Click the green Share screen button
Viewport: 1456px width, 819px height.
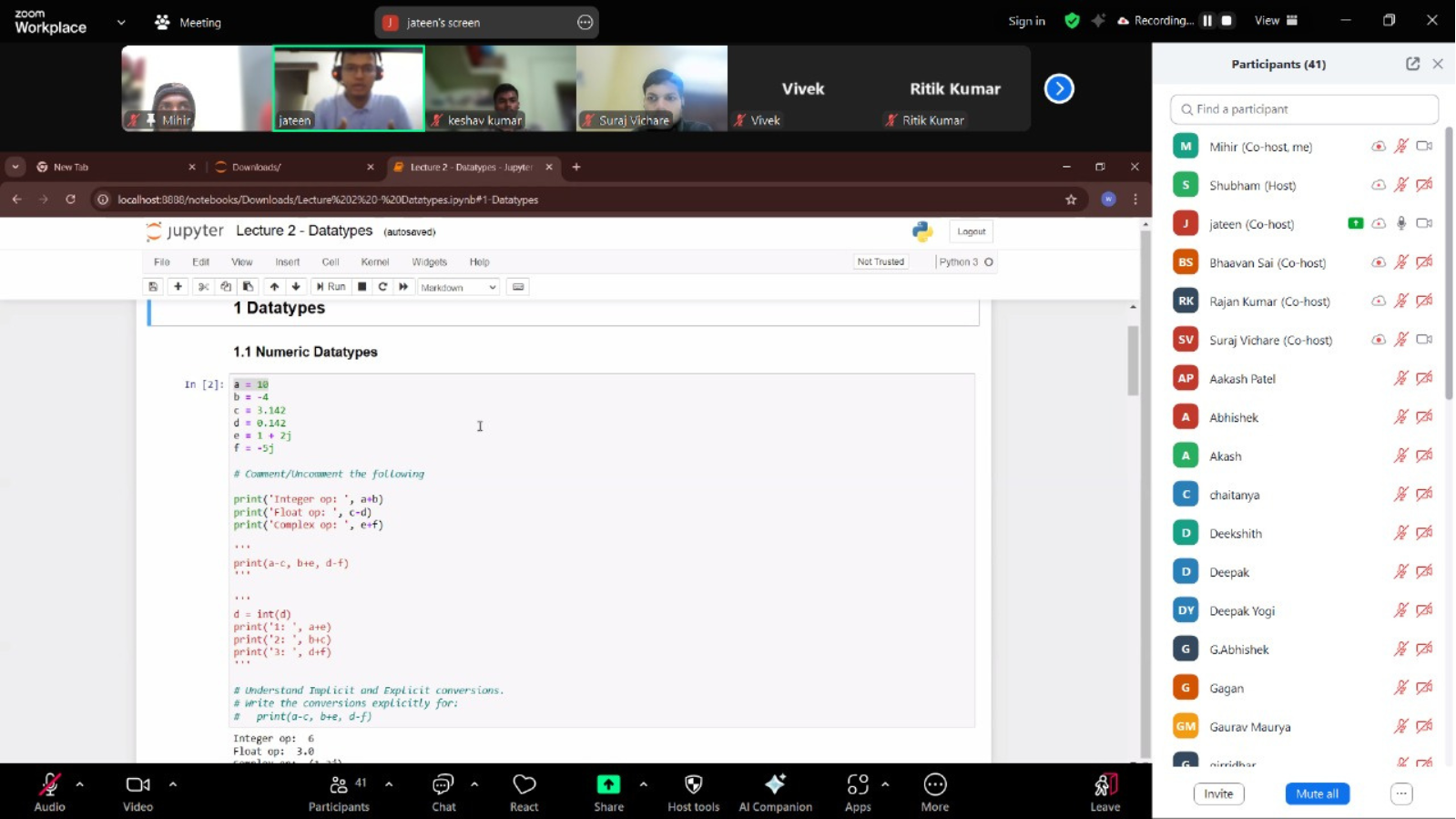608,791
